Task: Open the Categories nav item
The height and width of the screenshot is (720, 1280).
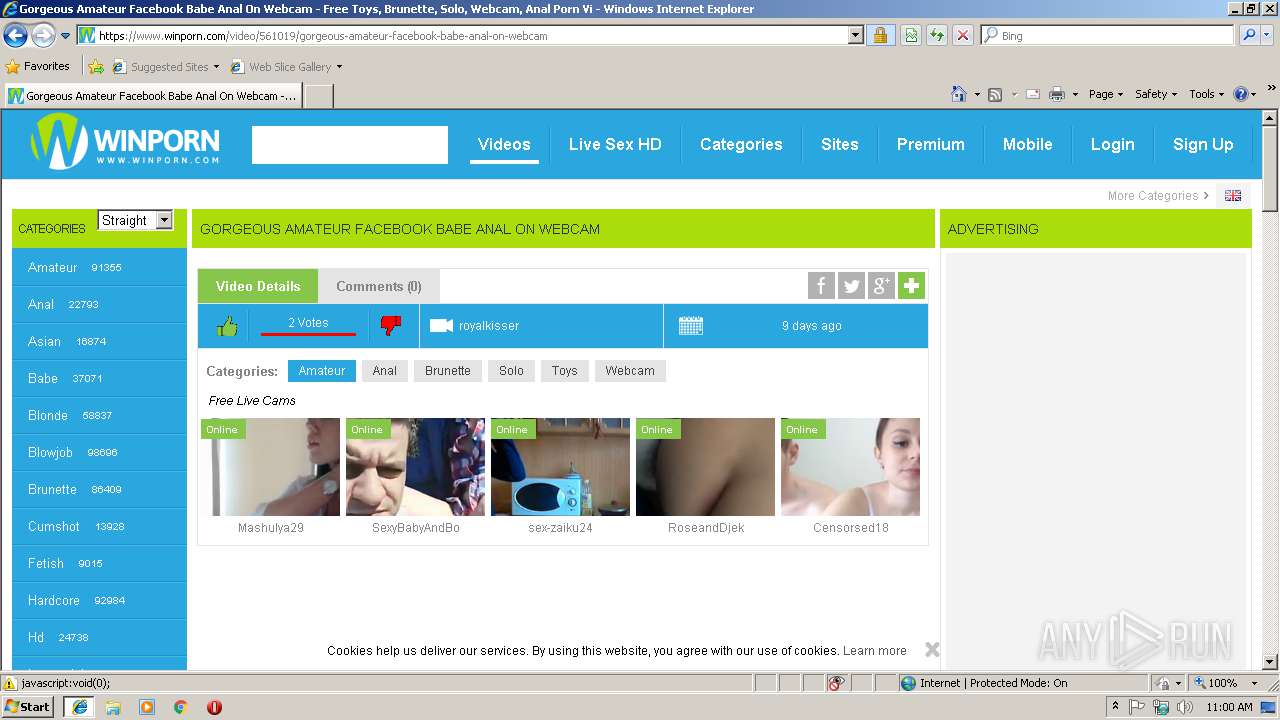Action: tap(741, 144)
